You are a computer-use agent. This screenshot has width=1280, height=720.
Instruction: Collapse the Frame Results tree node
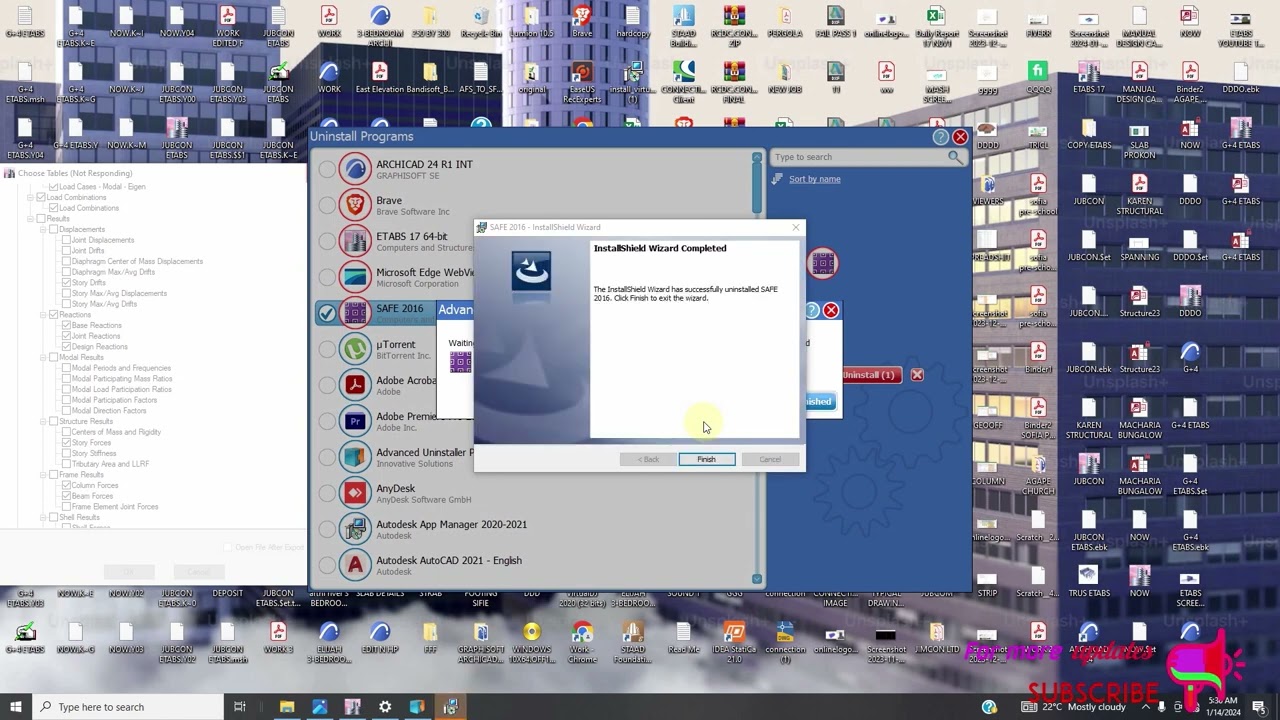(x=43, y=475)
